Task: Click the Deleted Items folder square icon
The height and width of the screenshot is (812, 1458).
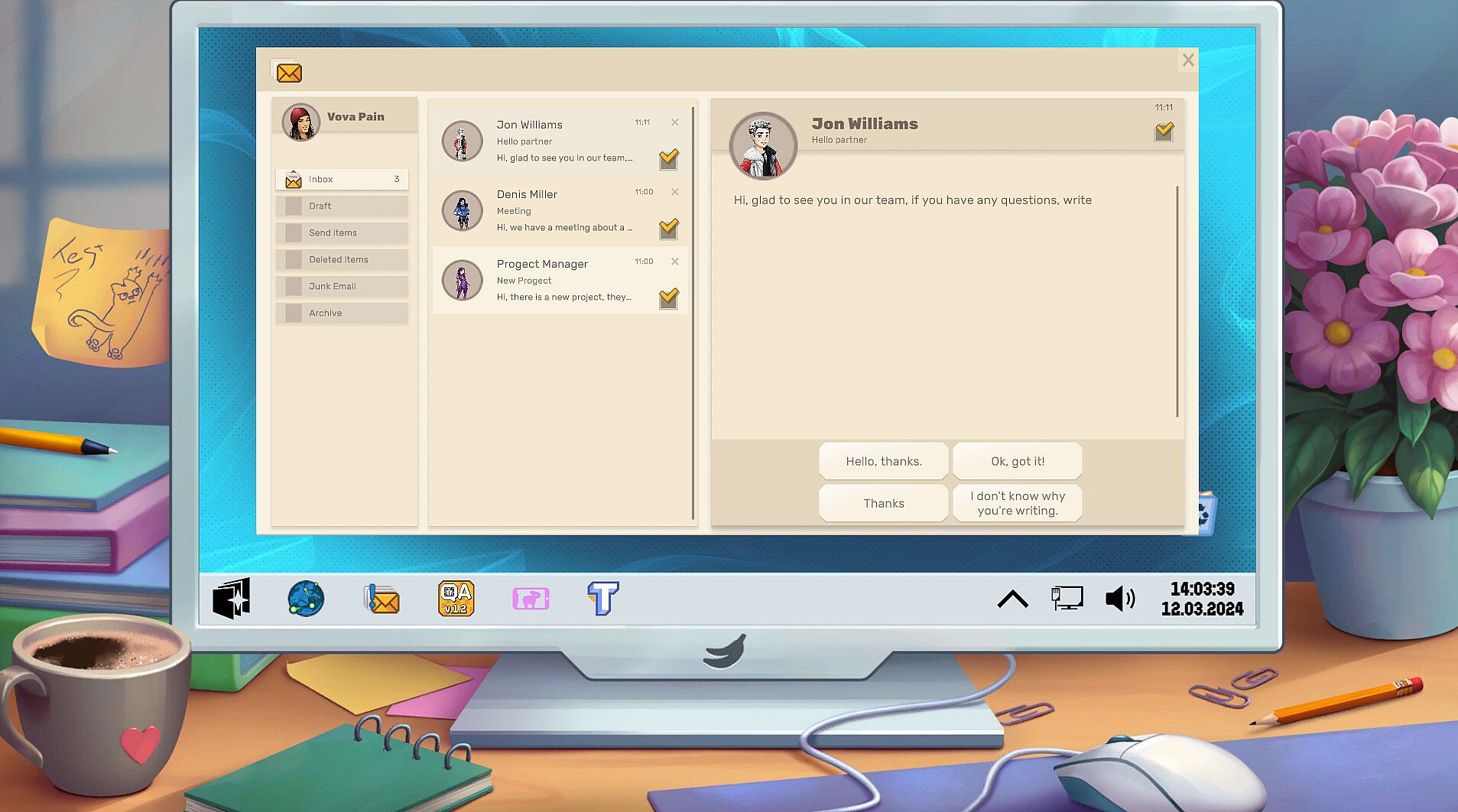Action: pyautogui.click(x=294, y=259)
